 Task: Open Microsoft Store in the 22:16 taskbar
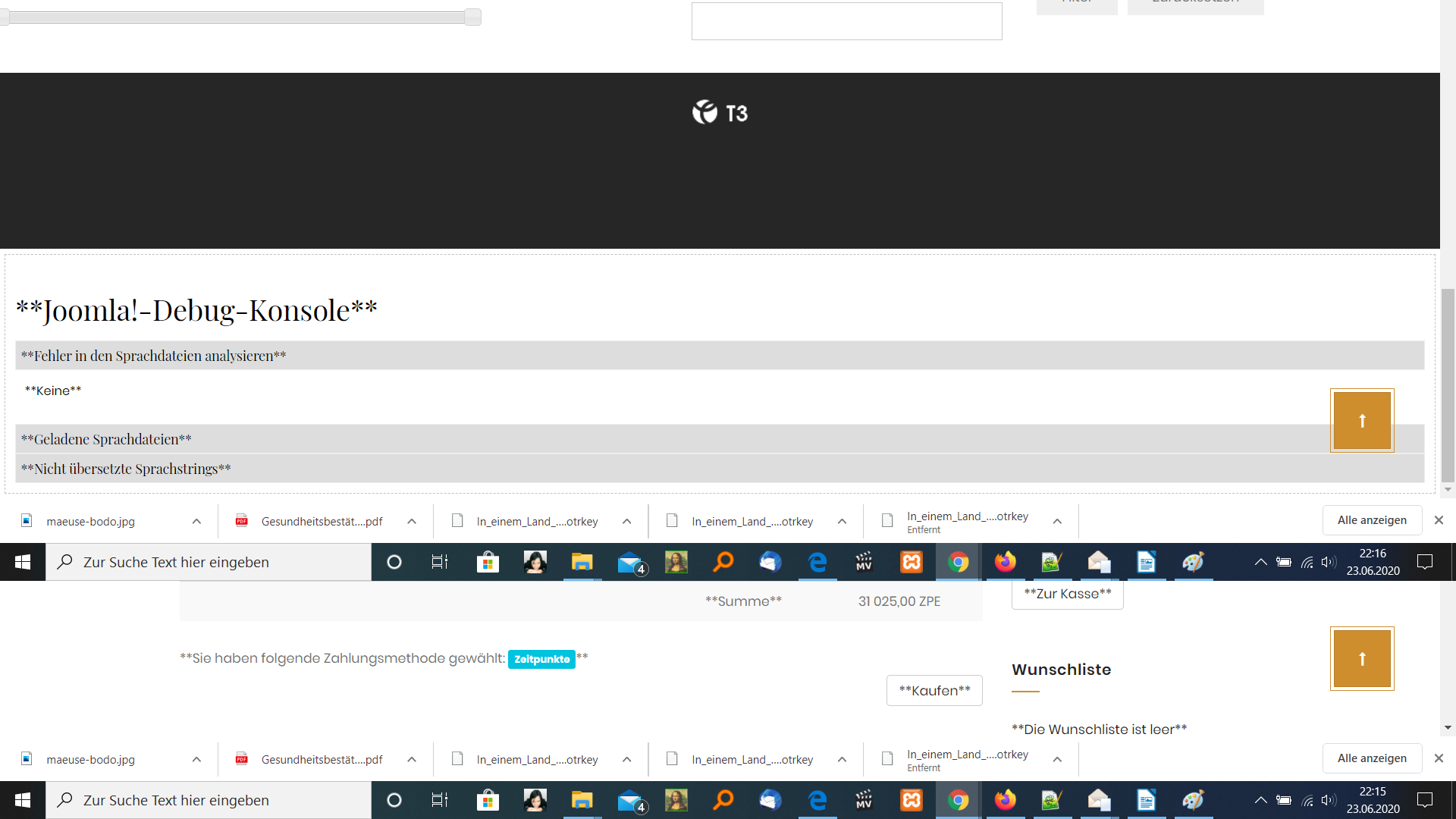pyautogui.click(x=488, y=562)
